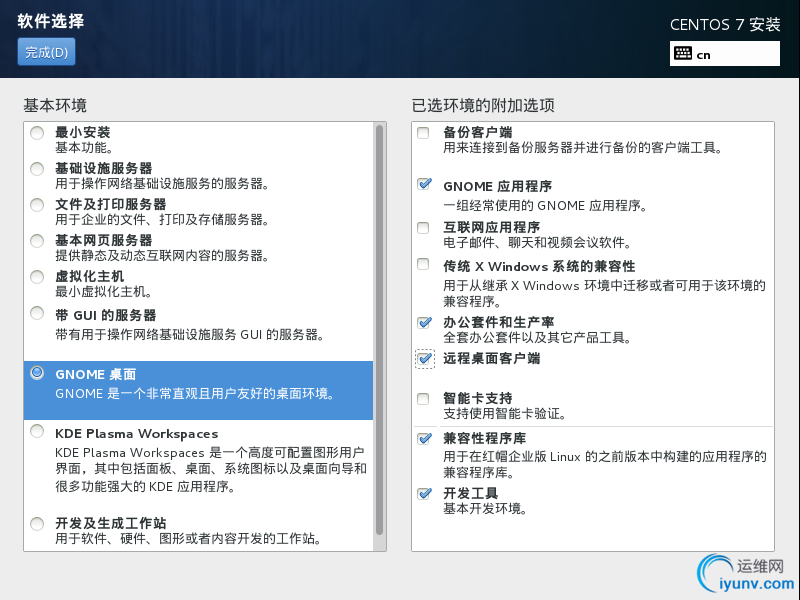The width and height of the screenshot is (800, 600).
Task: Click description 用于操作网络基础设施服务的服务器。
Action: [162, 184]
